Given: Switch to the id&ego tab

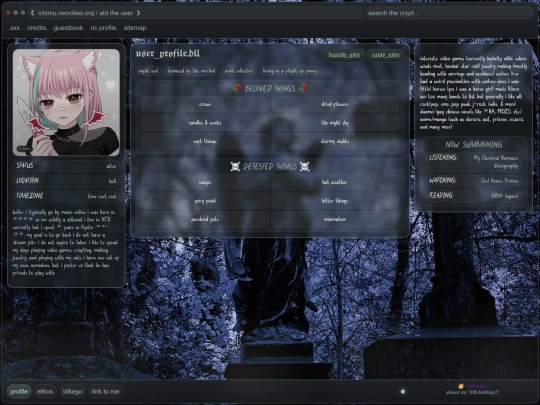Looking at the screenshot, I should [x=72, y=392].
